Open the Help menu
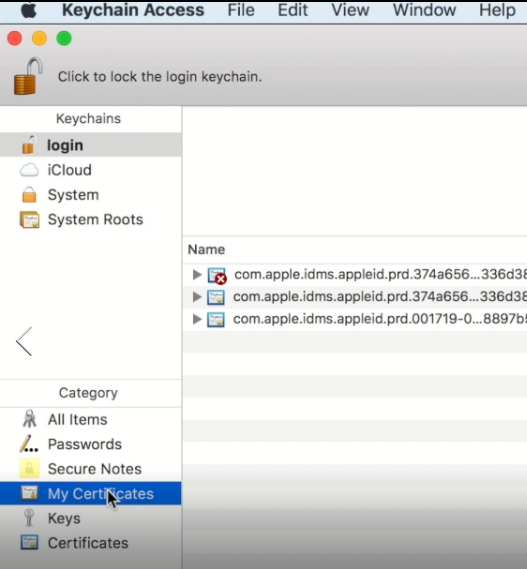 click(x=497, y=10)
